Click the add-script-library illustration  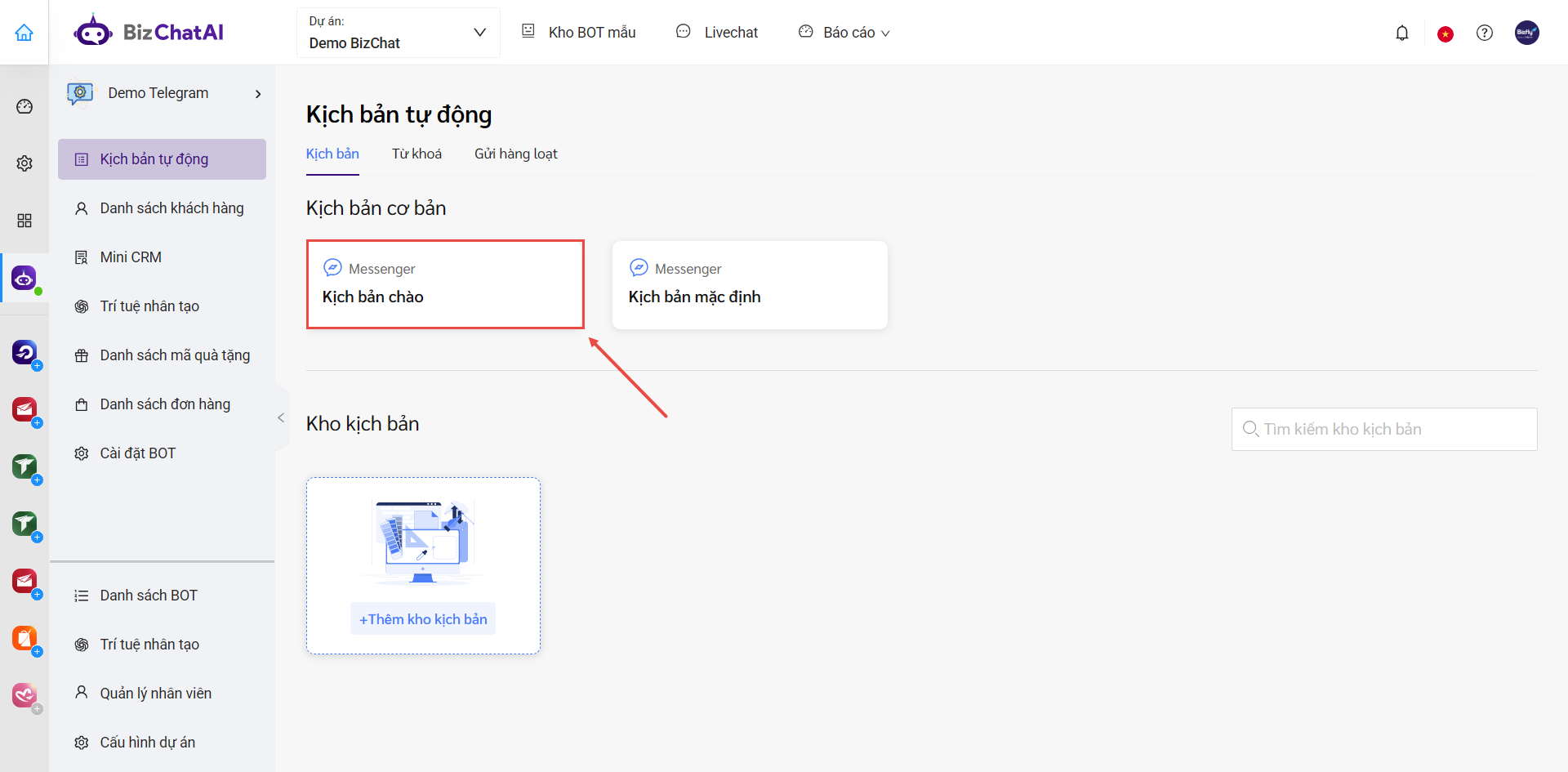tap(423, 541)
